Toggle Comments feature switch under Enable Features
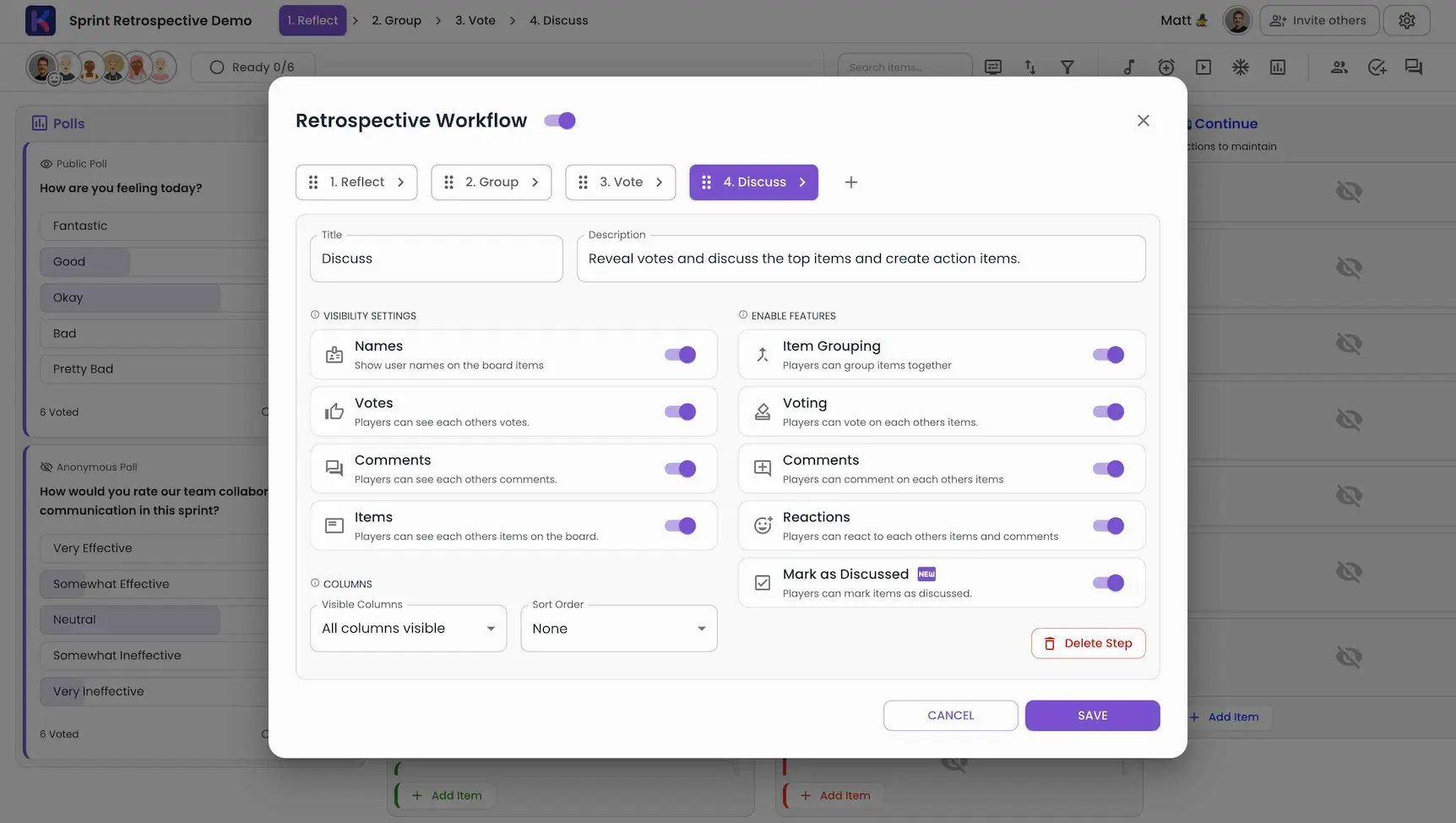1456x823 pixels. 1109,469
